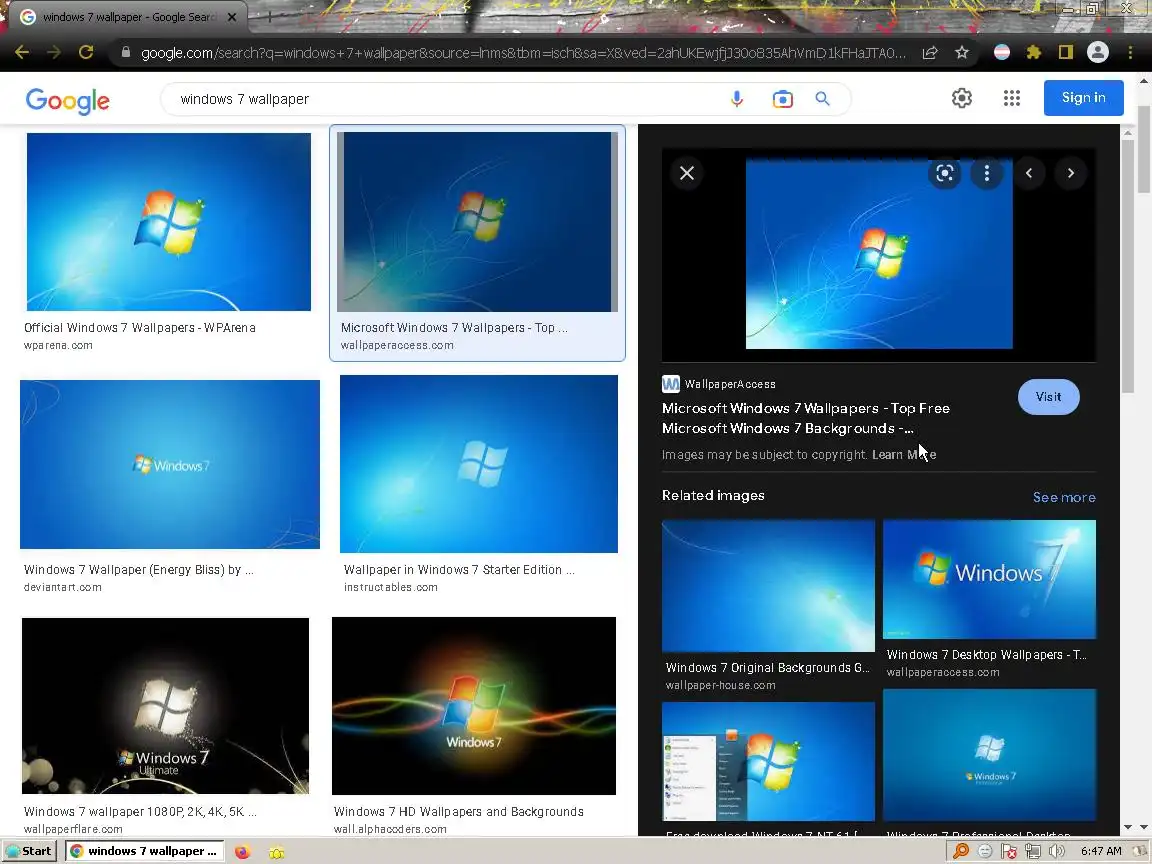This screenshot has height=864, width=1152.
Task: Share this page from address bar
Action: 930,52
